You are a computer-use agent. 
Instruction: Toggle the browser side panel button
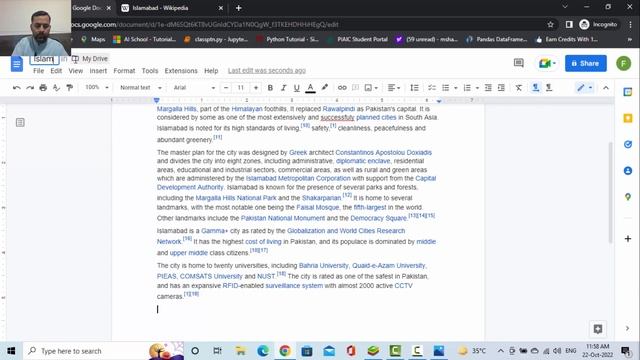(x=569, y=24)
